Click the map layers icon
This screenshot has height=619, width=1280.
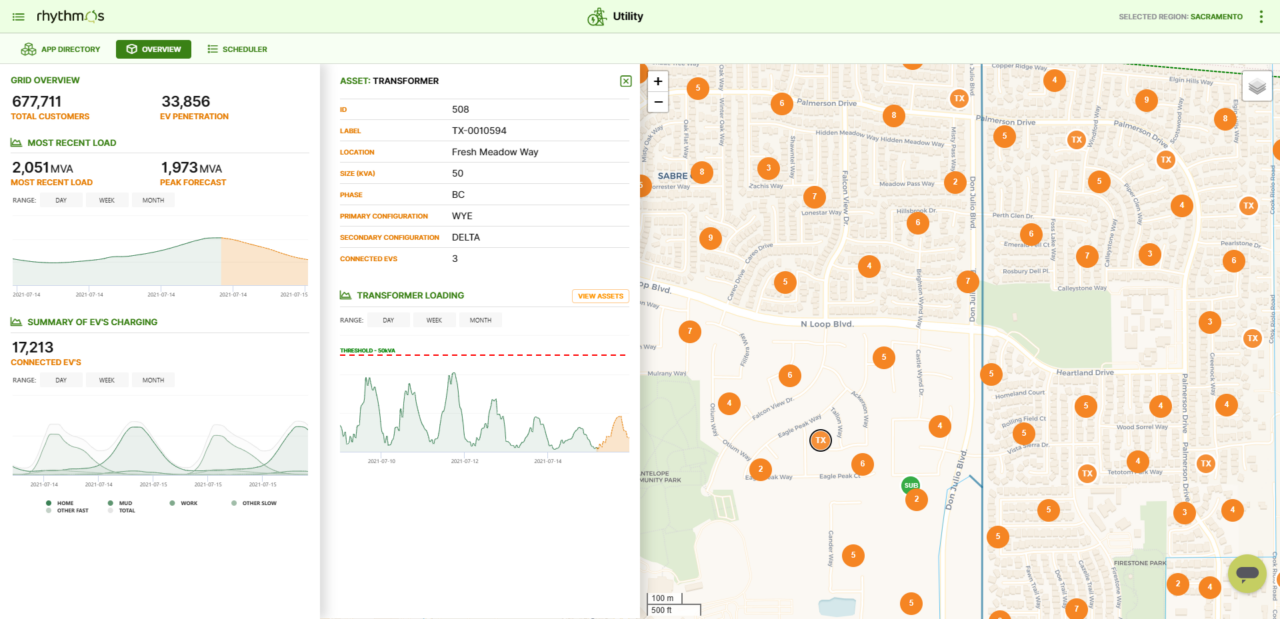click(1257, 86)
